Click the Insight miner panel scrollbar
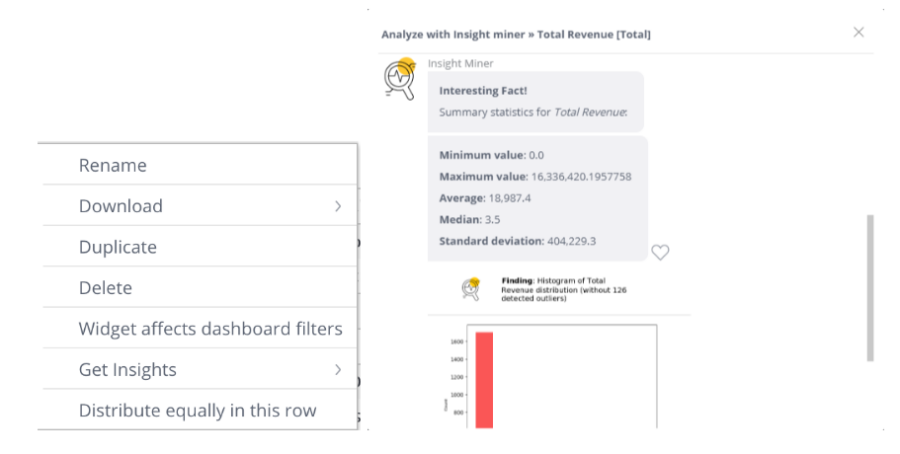Viewport: 900px width, 454px height. coord(870,288)
